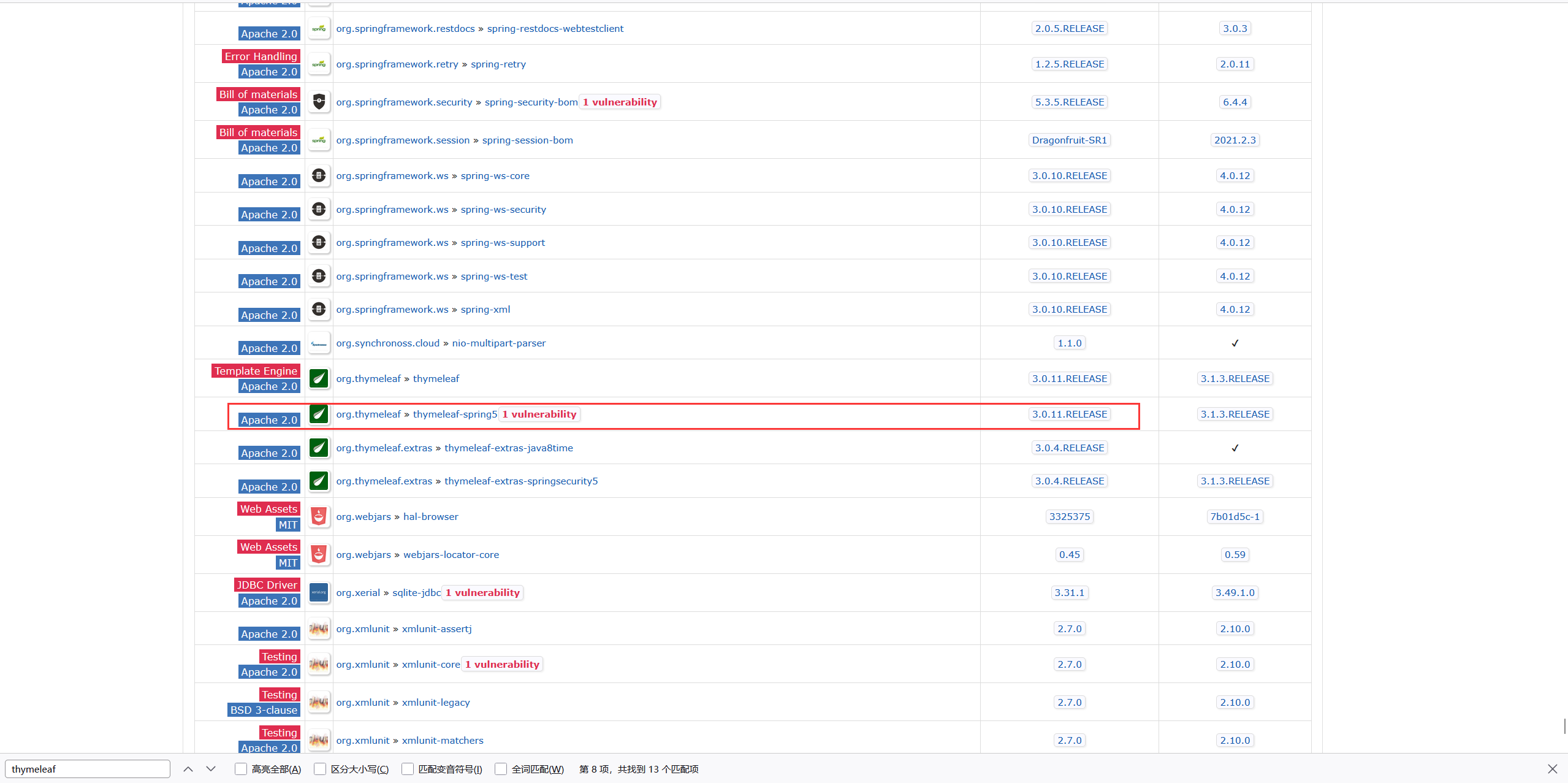Open the spring-ws-core artifact link

pyautogui.click(x=495, y=176)
